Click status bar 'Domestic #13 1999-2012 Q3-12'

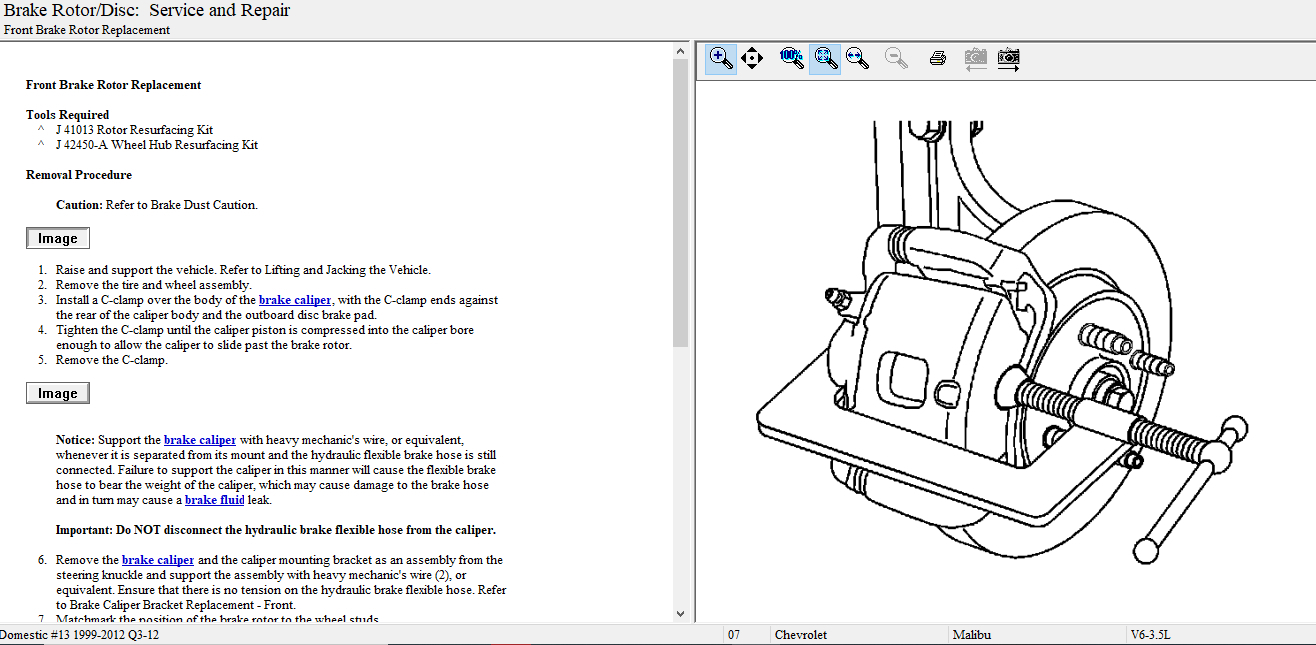80,635
